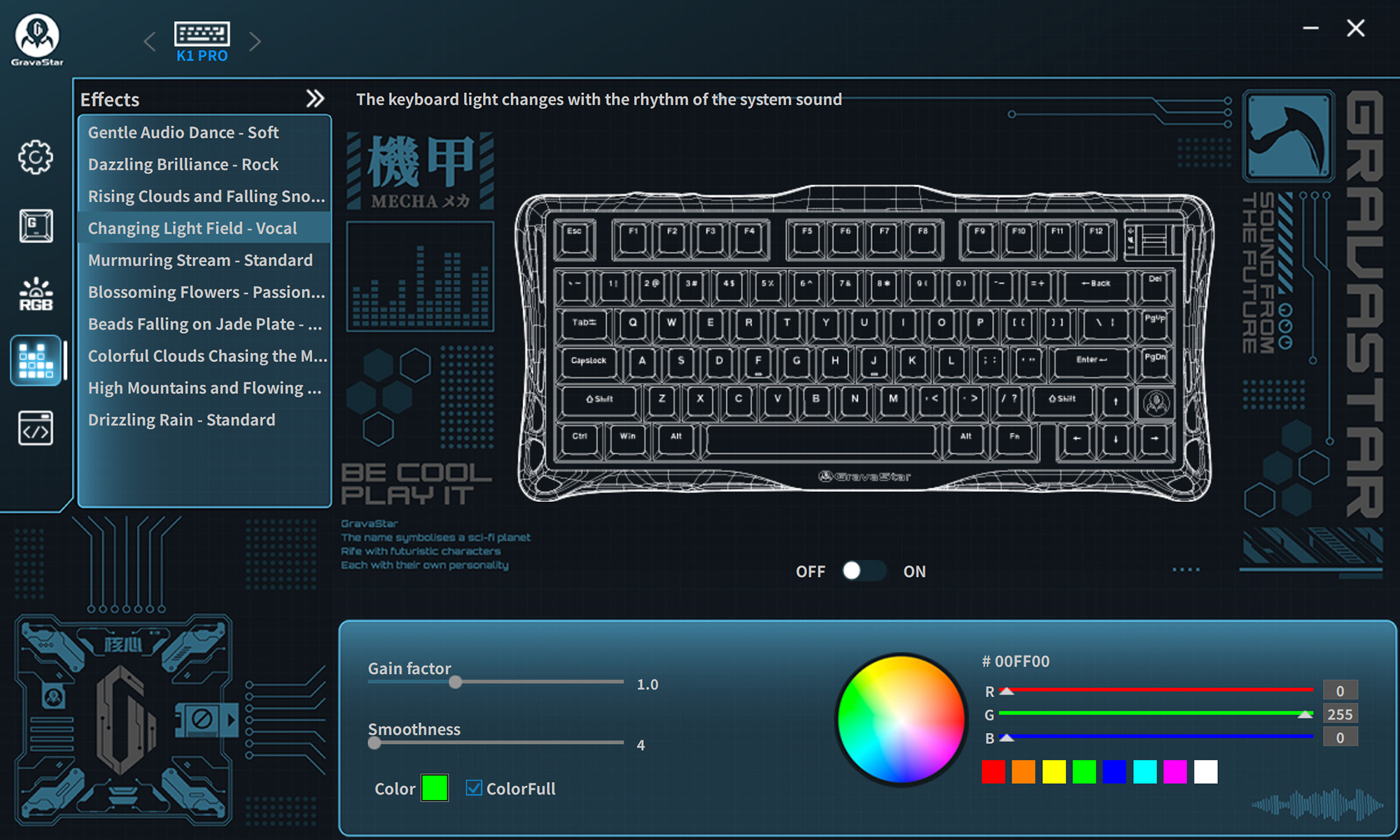This screenshot has height=840, width=1400.
Task: Click the Esc key on keyboard diagram
Action: pyautogui.click(x=575, y=239)
